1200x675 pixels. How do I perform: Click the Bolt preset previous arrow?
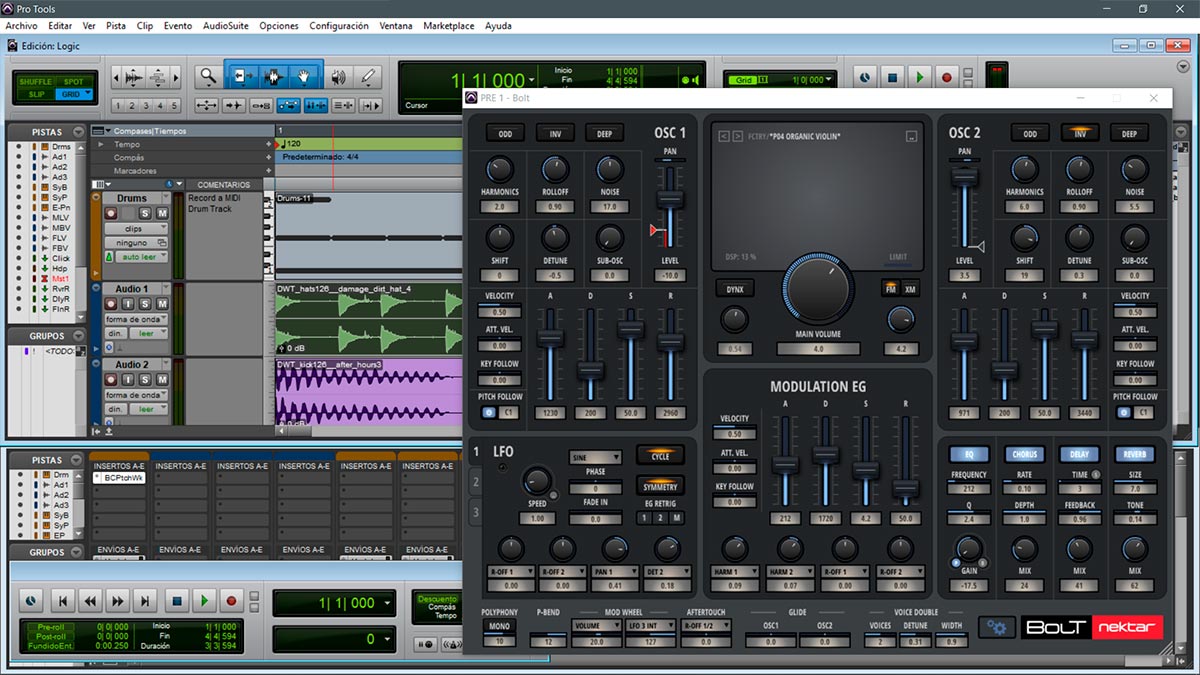click(x=723, y=136)
